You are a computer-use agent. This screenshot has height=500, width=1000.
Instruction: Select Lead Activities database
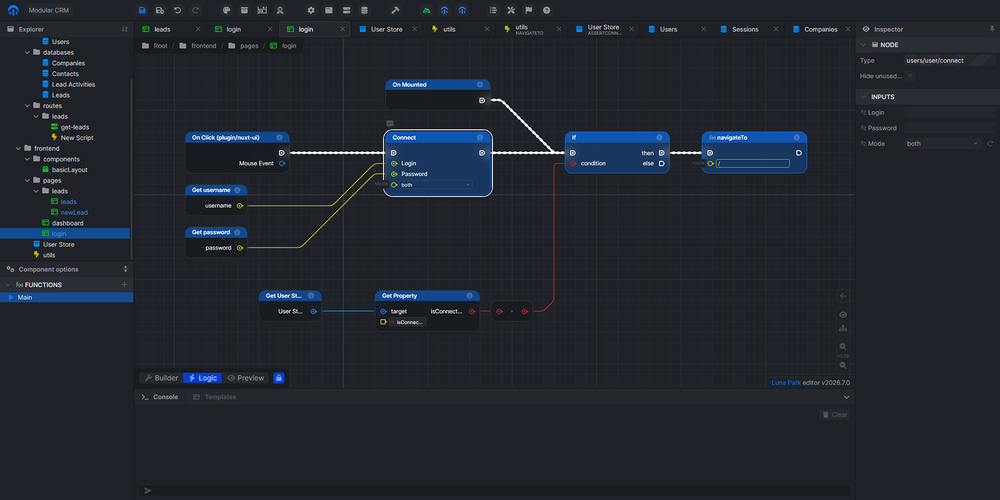73,84
